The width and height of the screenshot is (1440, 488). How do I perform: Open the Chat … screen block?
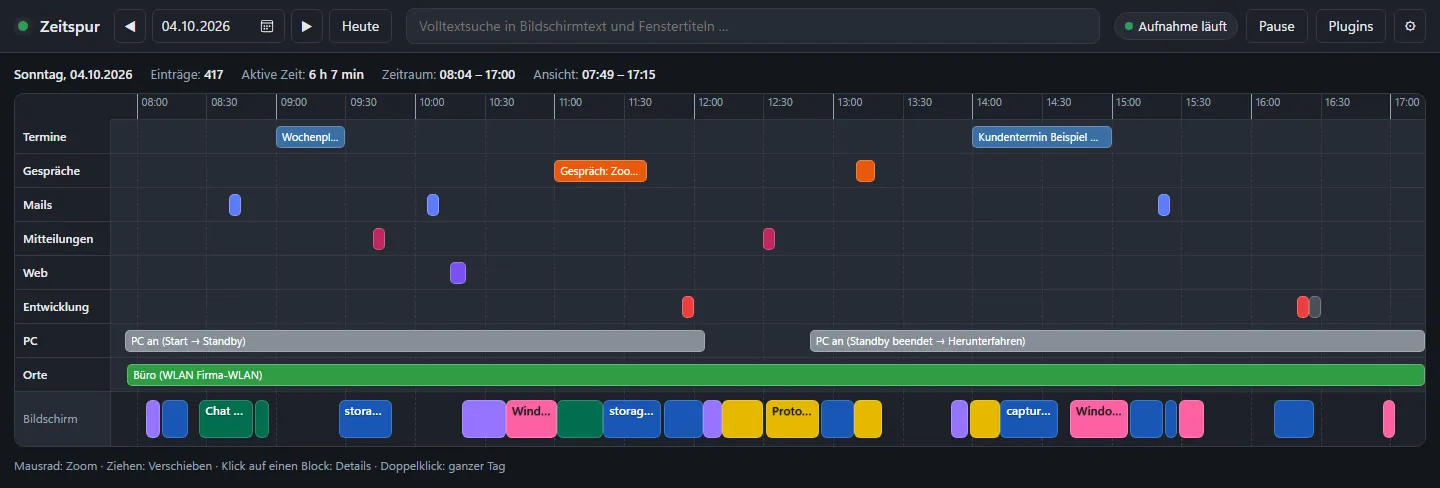[x=226, y=419]
